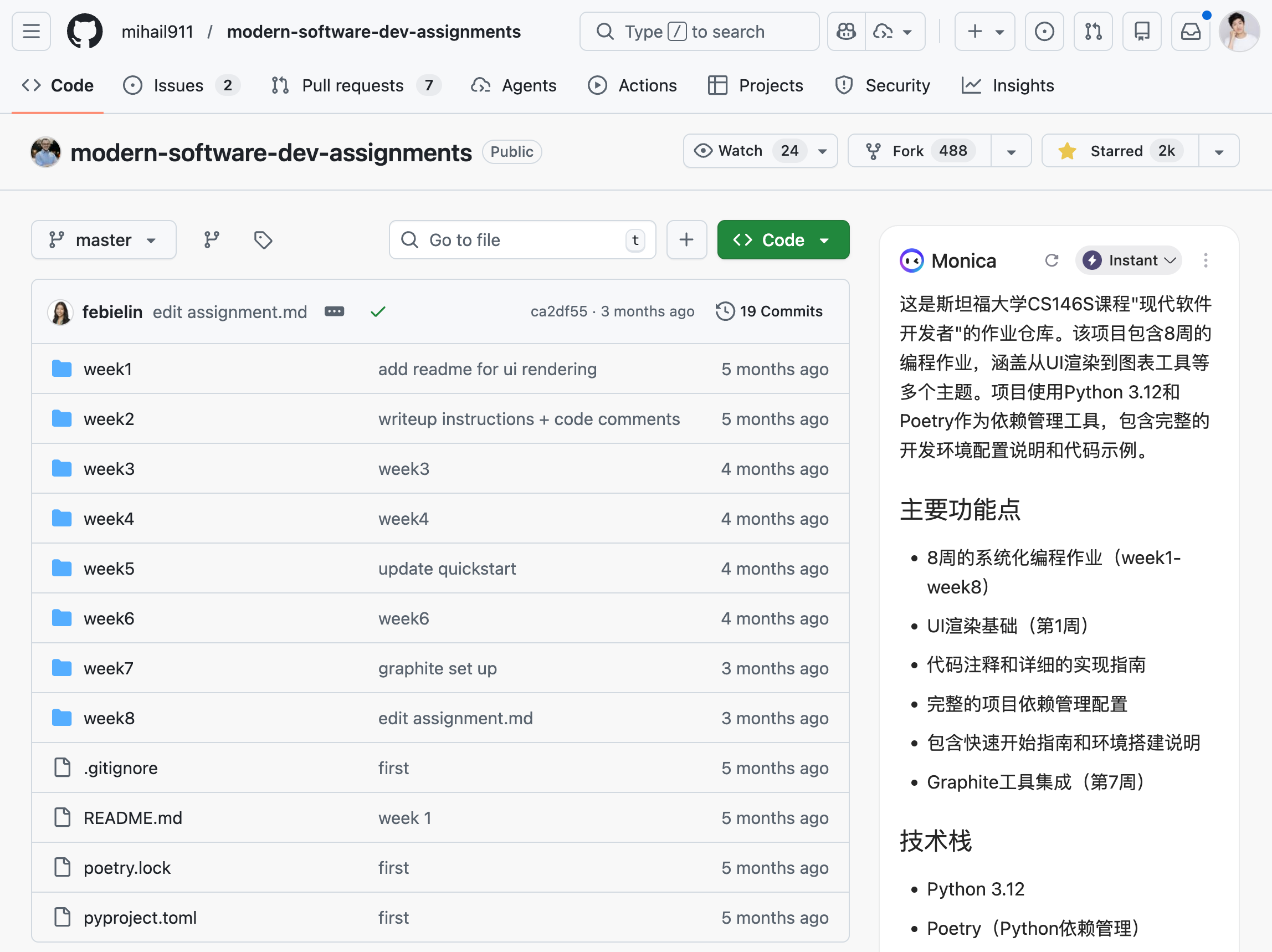This screenshot has height=952, width=1272.
Task: View branches via the branch icon
Action: click(212, 240)
